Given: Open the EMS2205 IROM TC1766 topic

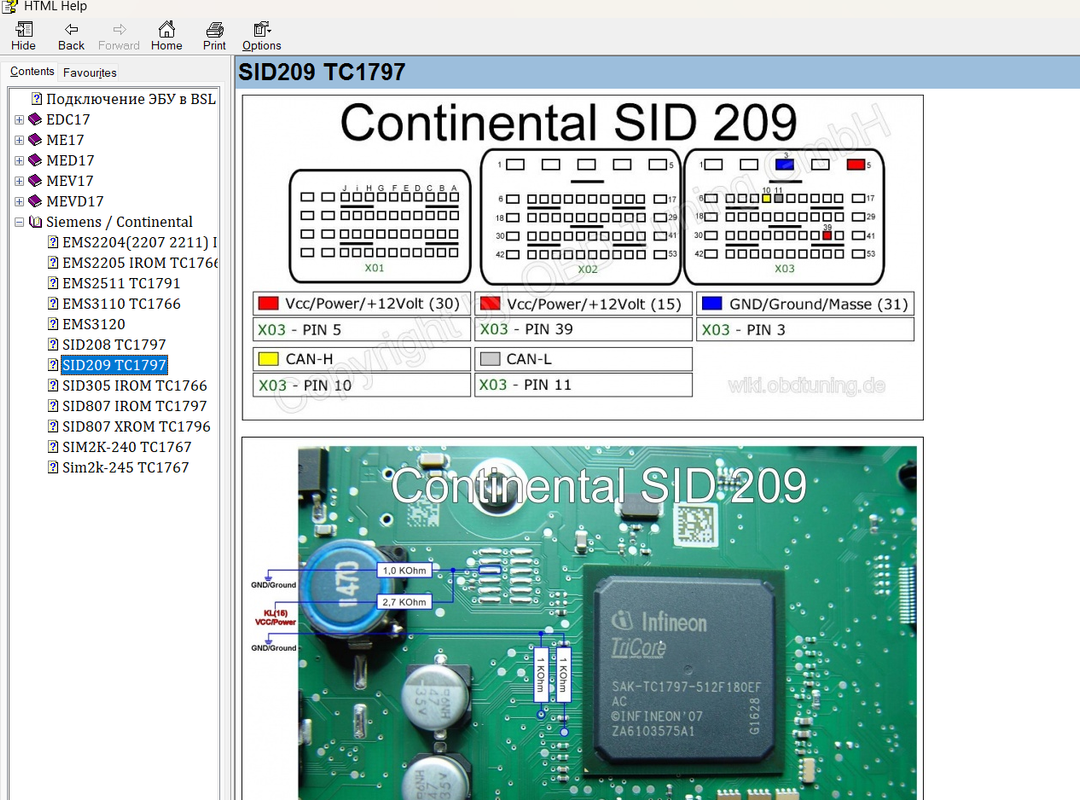Looking at the screenshot, I should 140,263.
